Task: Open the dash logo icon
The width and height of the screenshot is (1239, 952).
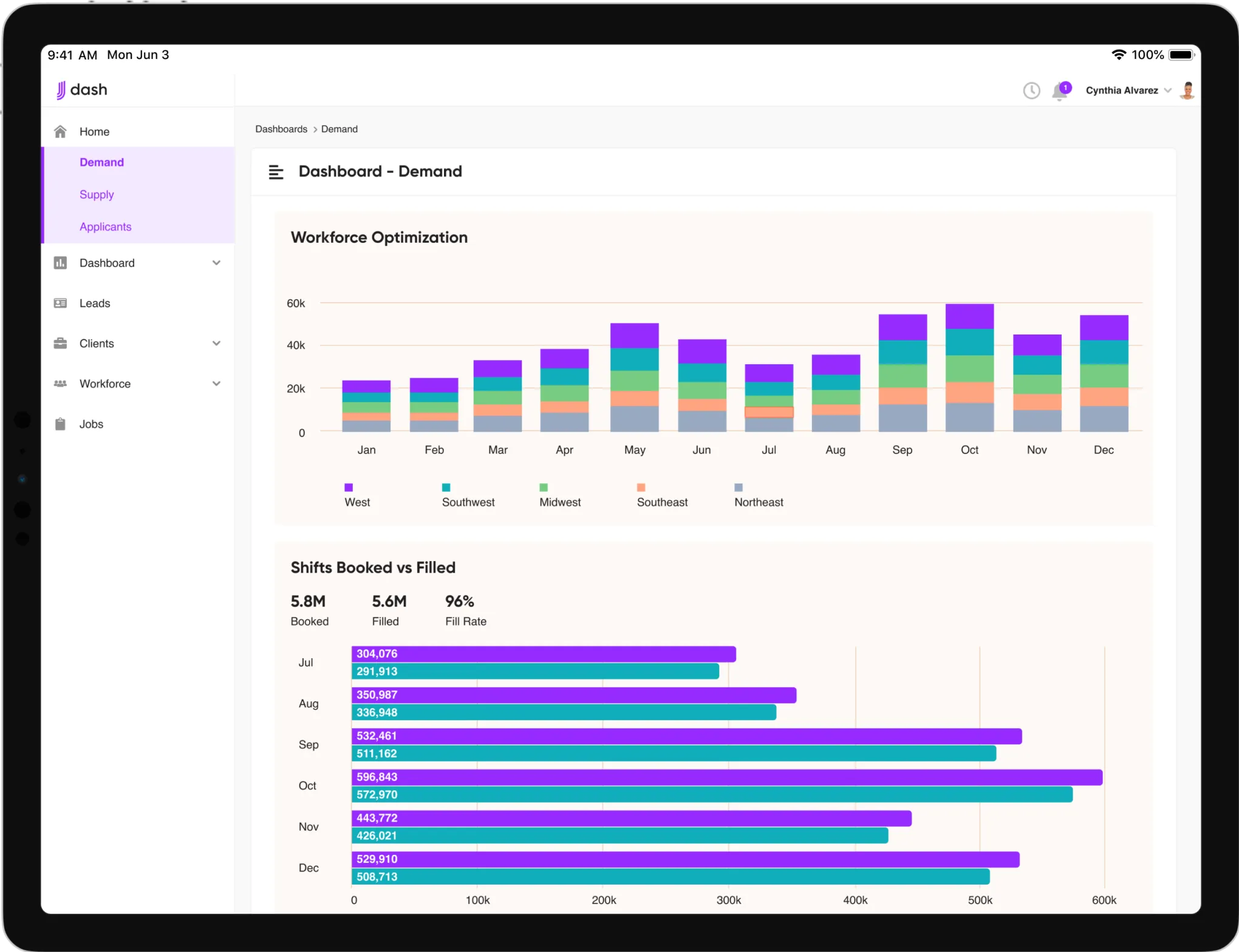Action: click(x=61, y=89)
